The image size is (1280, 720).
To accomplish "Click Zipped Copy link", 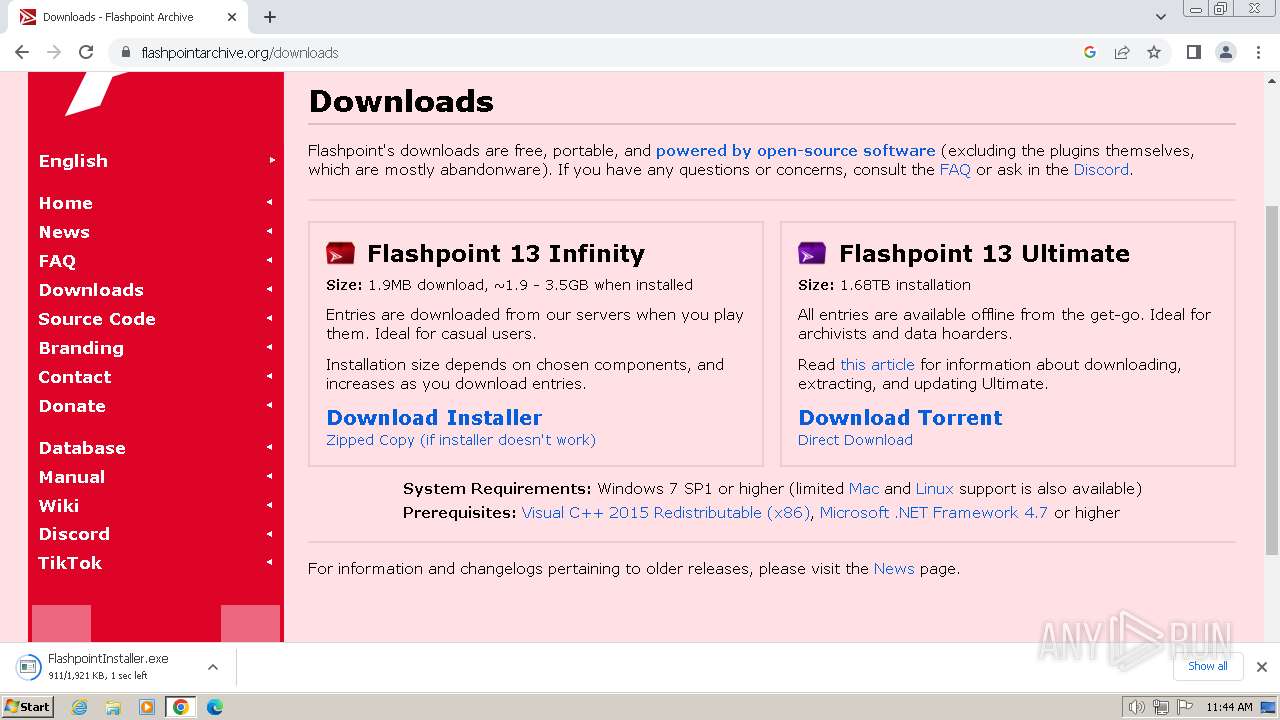I will pyautogui.click(x=461, y=440).
